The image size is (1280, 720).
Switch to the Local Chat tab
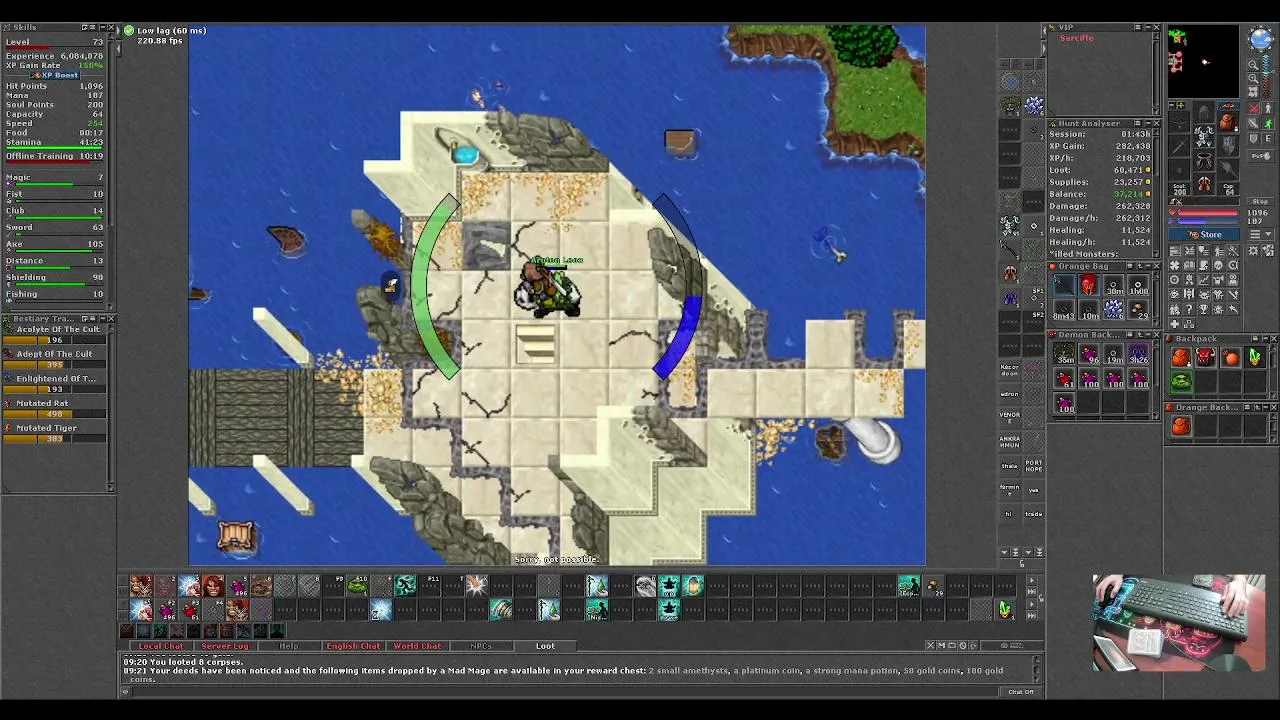click(x=161, y=646)
